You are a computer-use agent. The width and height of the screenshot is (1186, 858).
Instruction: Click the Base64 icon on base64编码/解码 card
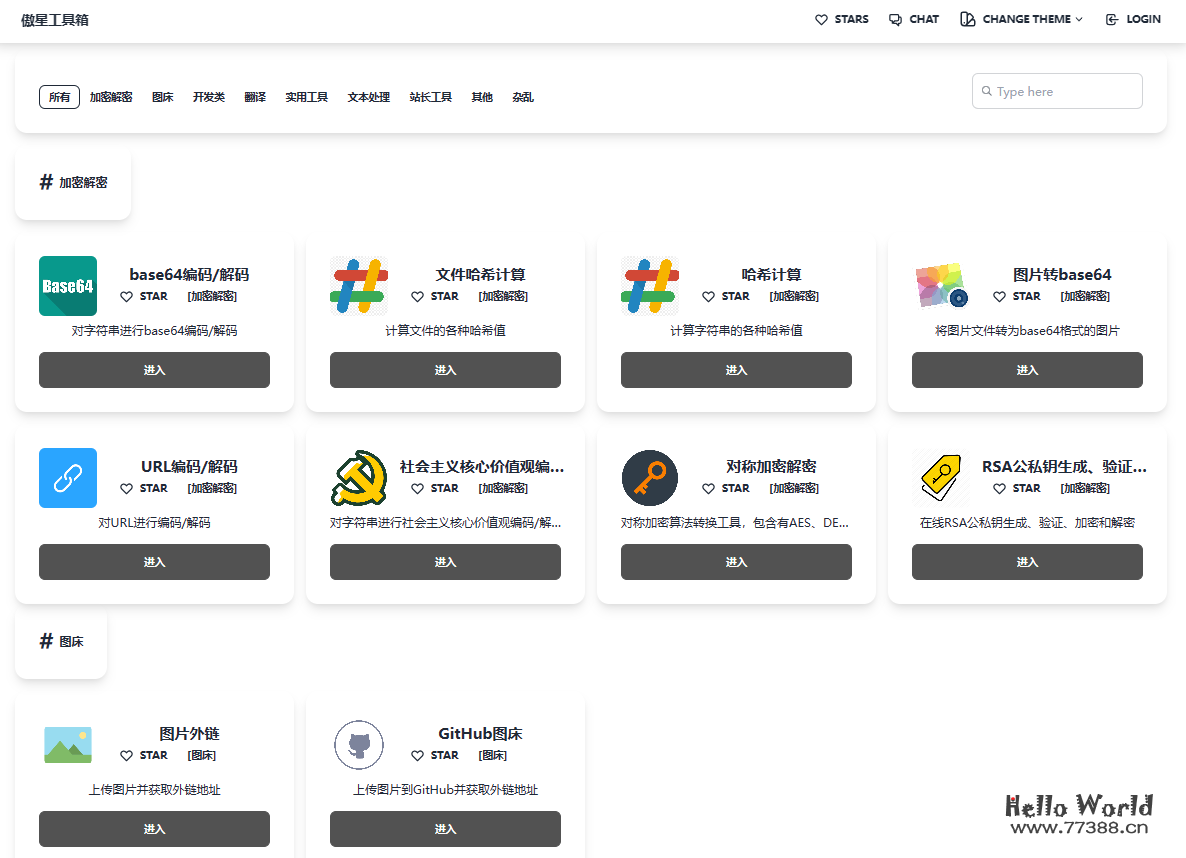click(67, 285)
